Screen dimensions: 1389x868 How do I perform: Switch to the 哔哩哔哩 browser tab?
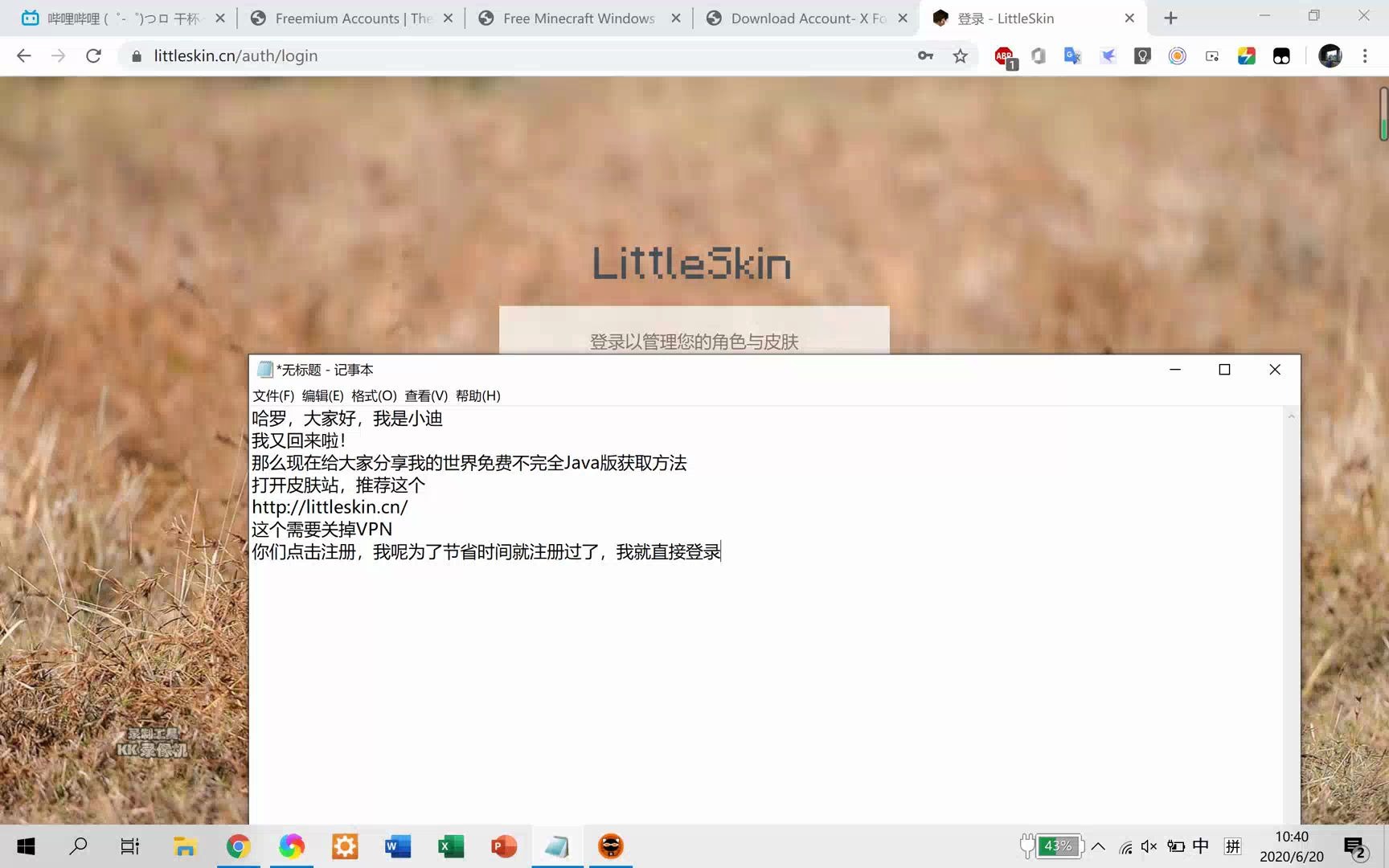click(x=121, y=18)
